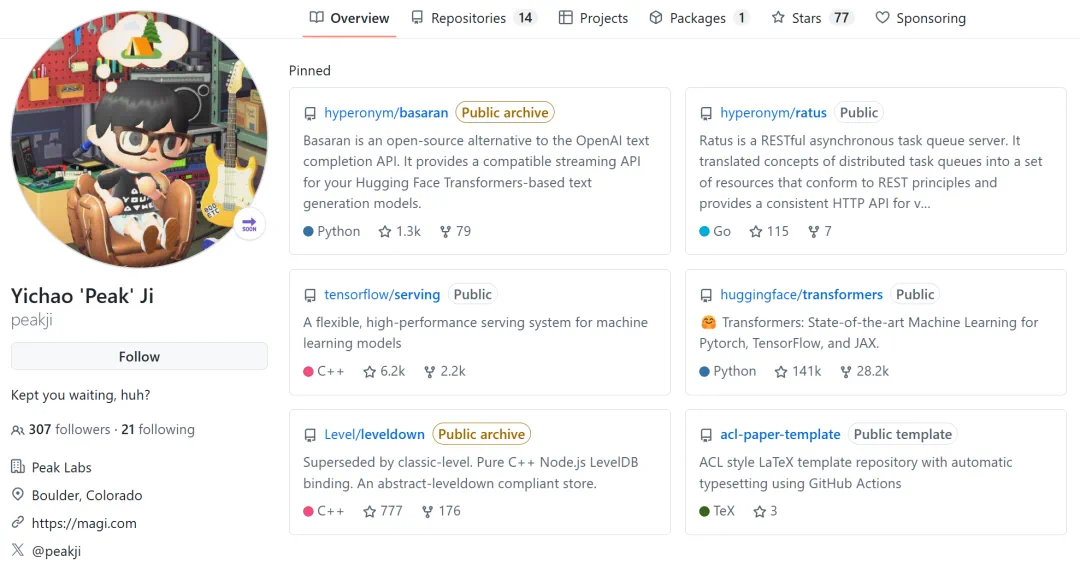Image resolution: width=1080 pixels, height=569 pixels.
Task: Click the profile avatar picture
Action: tap(139, 139)
